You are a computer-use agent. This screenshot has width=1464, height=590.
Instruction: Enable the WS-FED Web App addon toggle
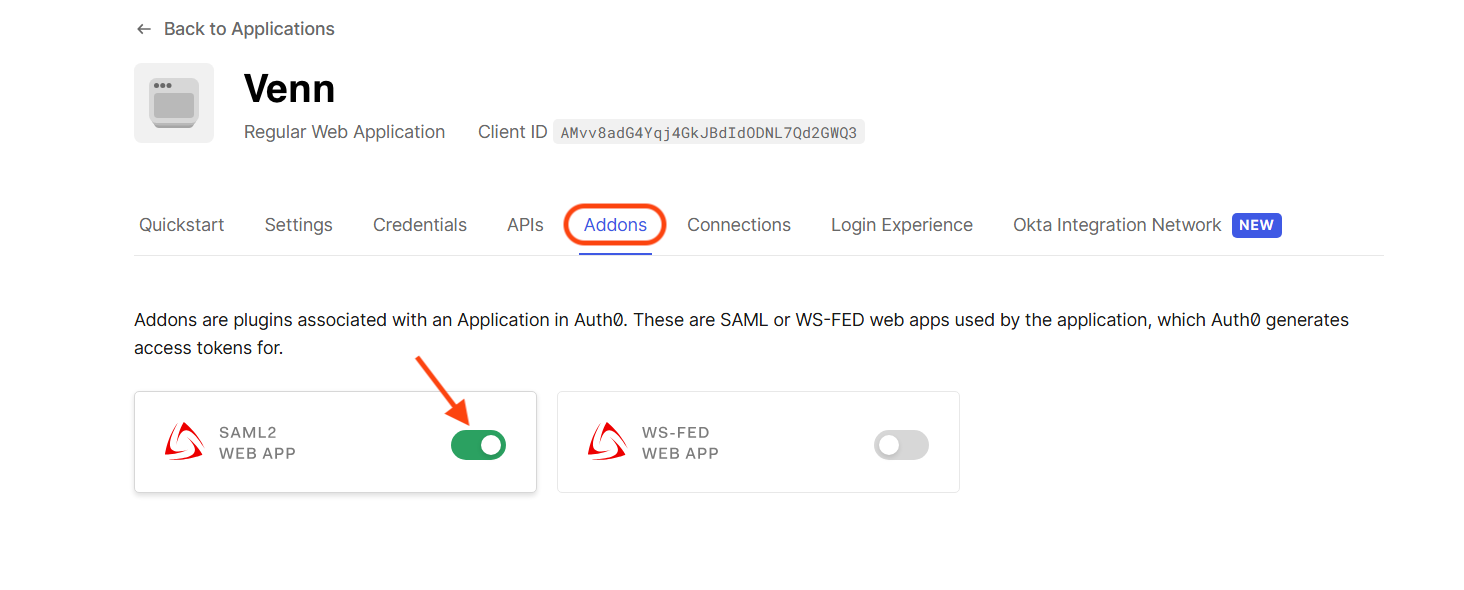(900, 444)
